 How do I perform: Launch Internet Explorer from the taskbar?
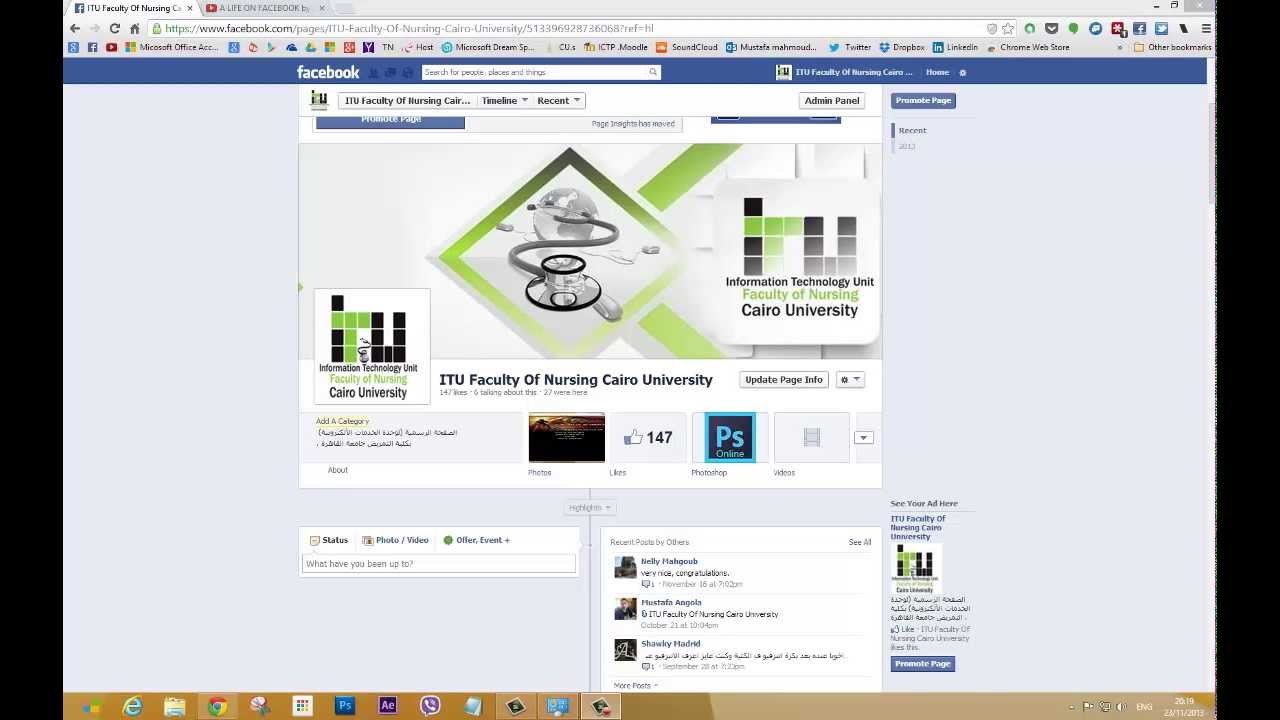132,706
